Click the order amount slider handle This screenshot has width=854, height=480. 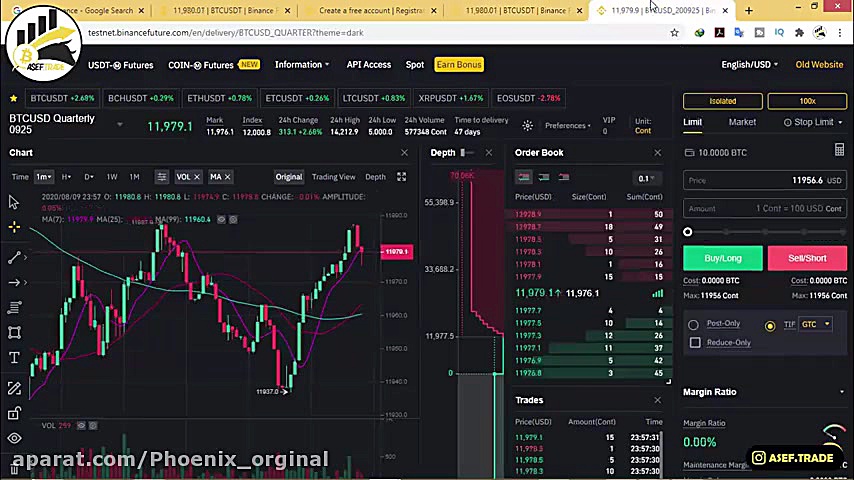[688, 232]
